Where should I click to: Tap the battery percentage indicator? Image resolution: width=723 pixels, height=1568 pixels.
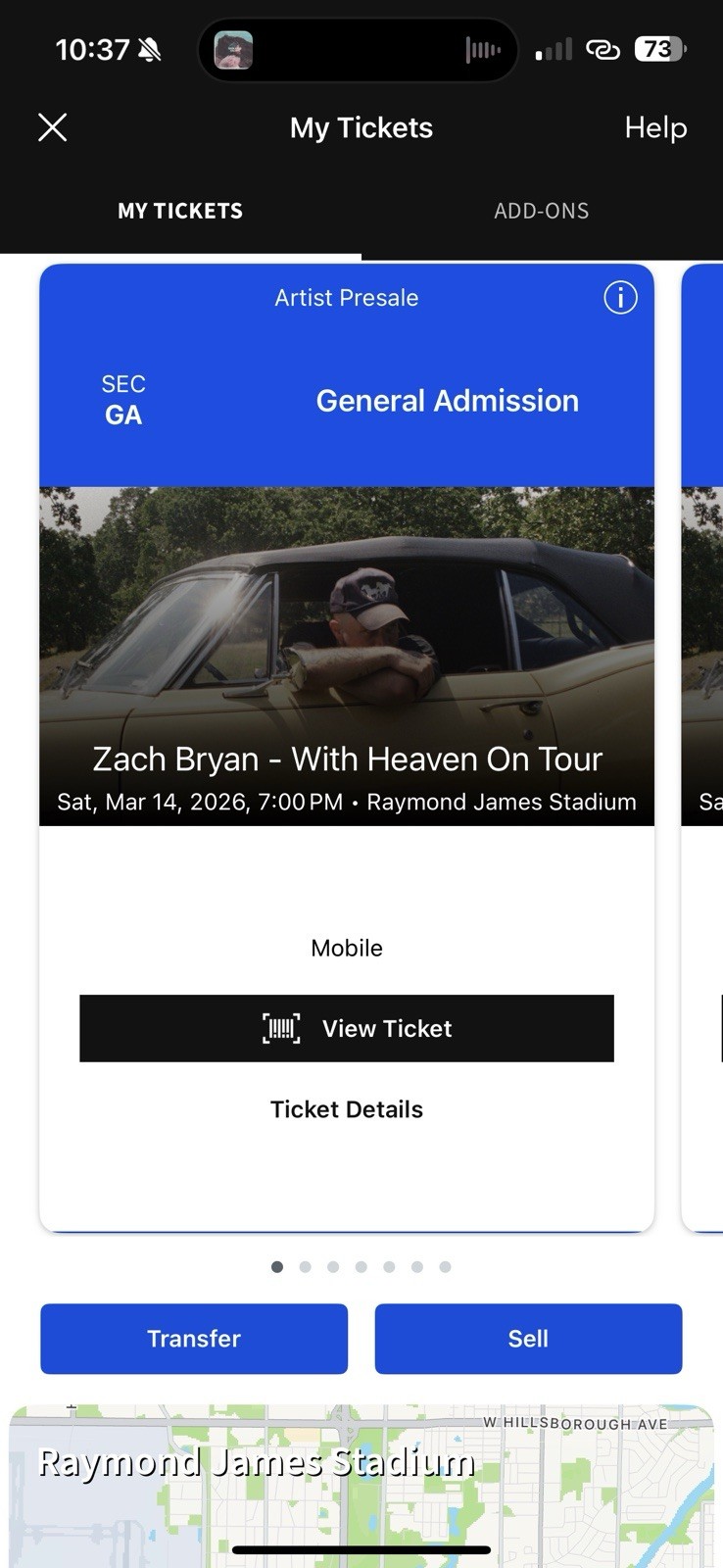coord(657,49)
